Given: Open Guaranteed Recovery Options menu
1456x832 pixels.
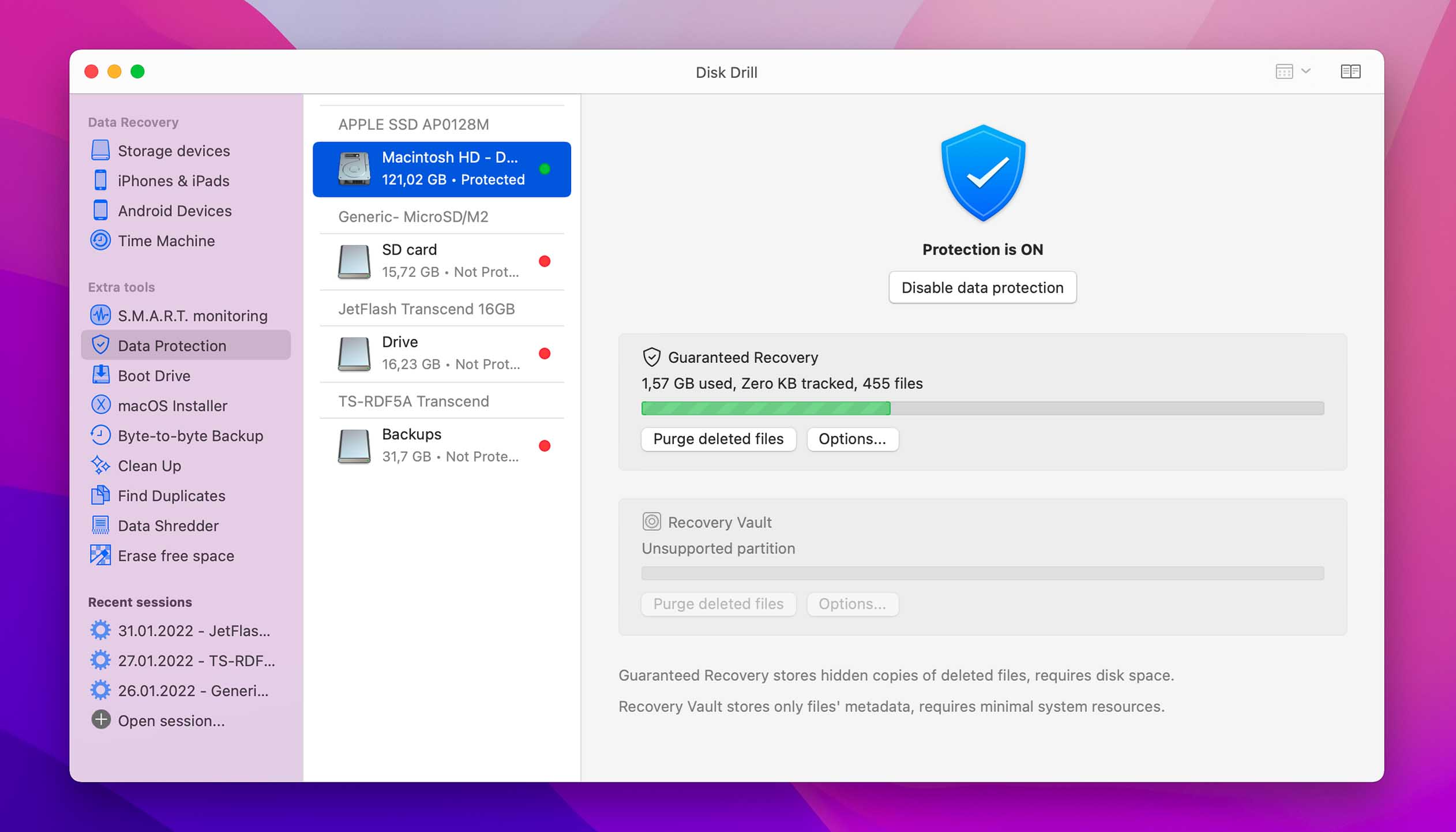Looking at the screenshot, I should pyautogui.click(x=852, y=439).
